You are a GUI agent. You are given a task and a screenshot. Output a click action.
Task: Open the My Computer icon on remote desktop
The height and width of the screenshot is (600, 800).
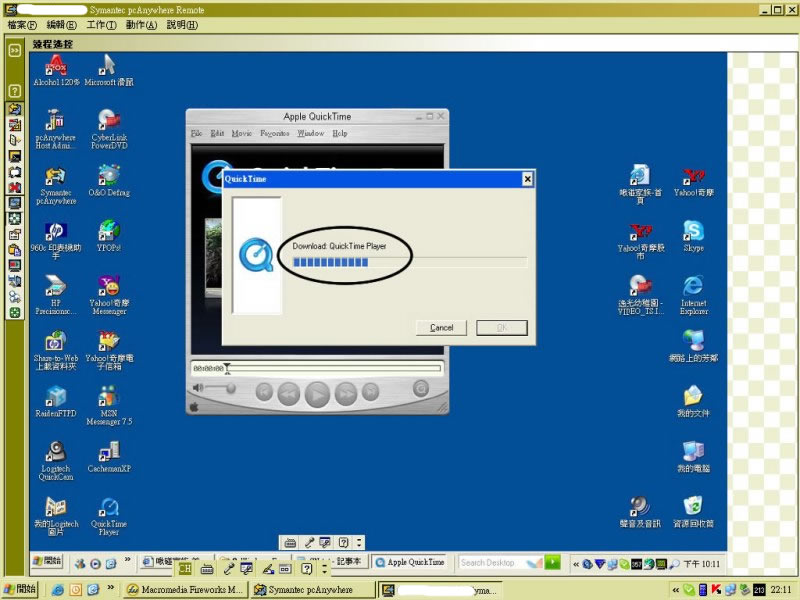(693, 457)
